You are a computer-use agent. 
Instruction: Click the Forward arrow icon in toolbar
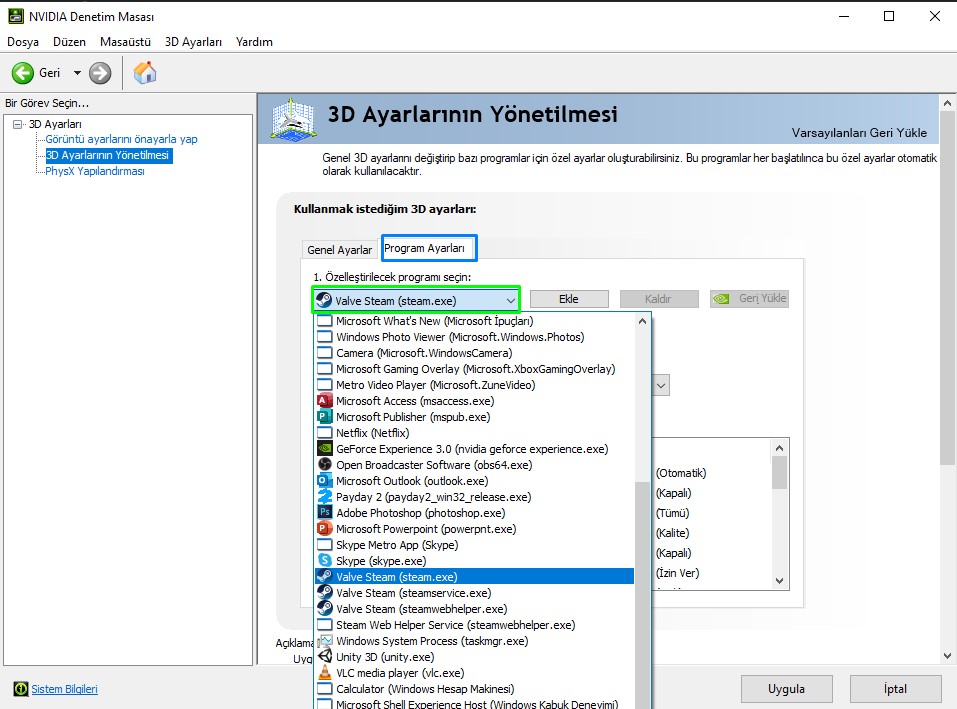(x=100, y=73)
